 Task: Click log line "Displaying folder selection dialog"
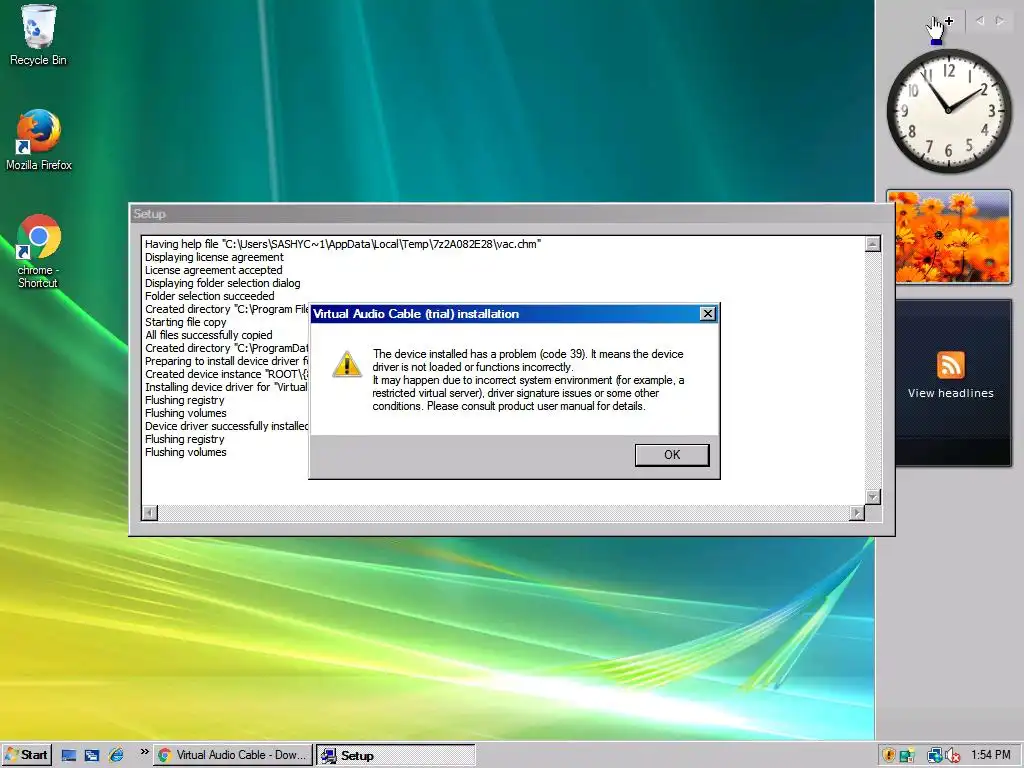[223, 283]
